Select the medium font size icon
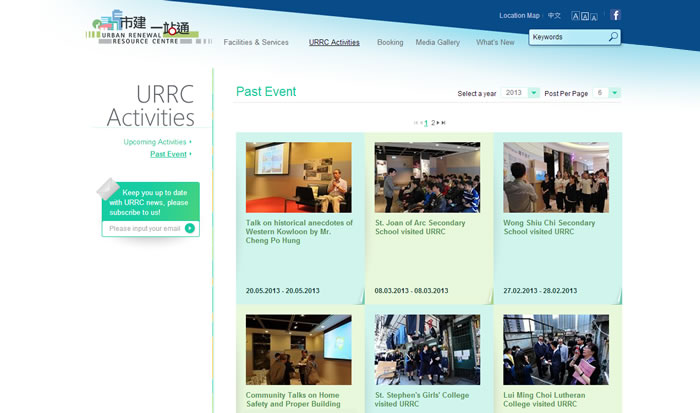This screenshot has width=700, height=413. coord(583,17)
